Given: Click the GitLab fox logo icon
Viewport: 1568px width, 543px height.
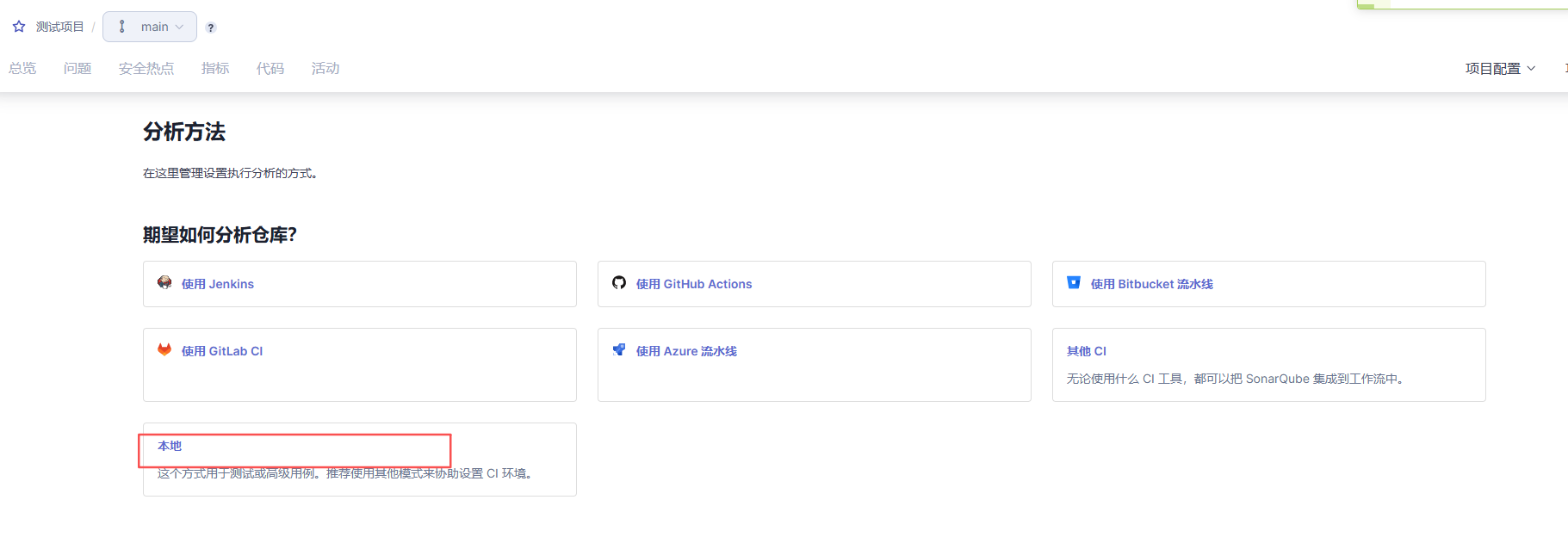Looking at the screenshot, I should 164,349.
